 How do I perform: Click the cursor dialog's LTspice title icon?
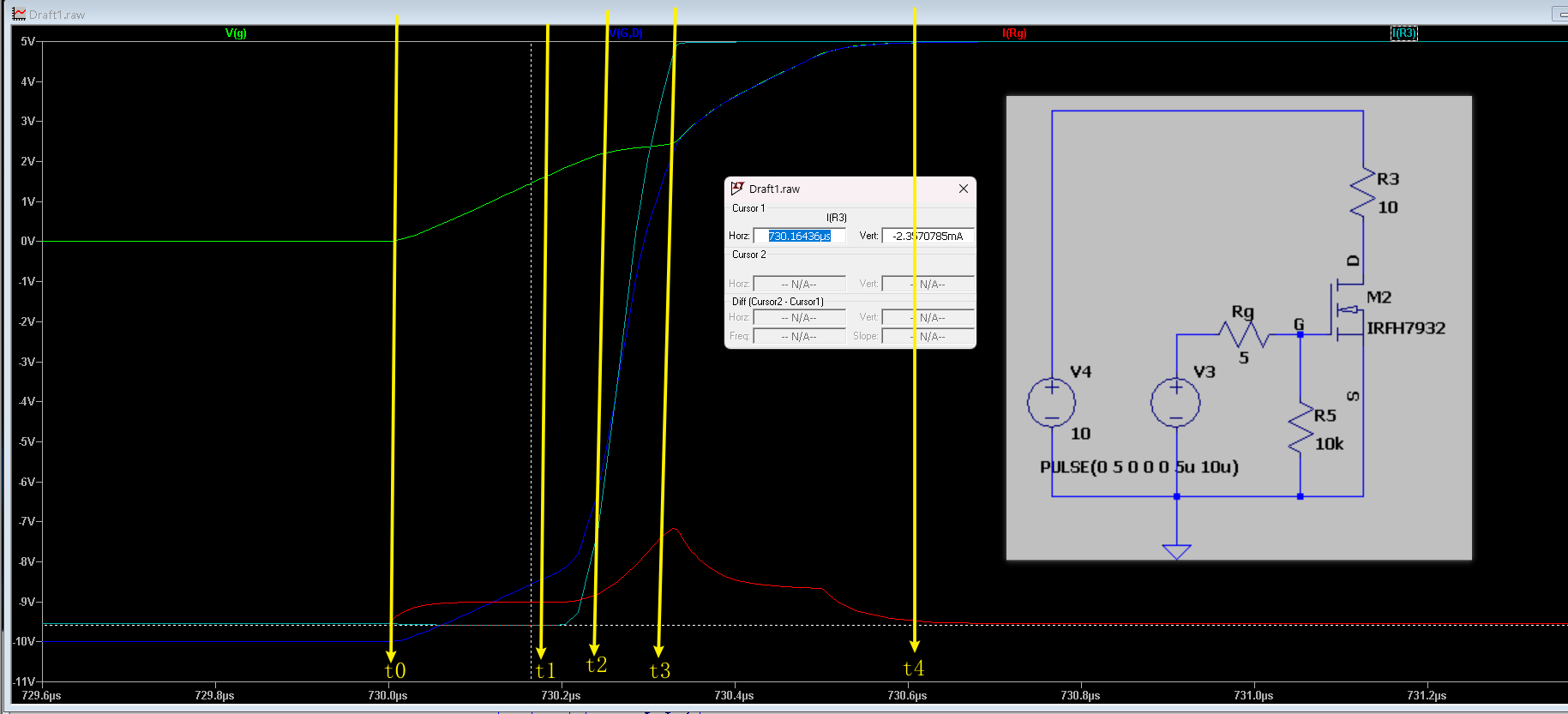point(737,189)
